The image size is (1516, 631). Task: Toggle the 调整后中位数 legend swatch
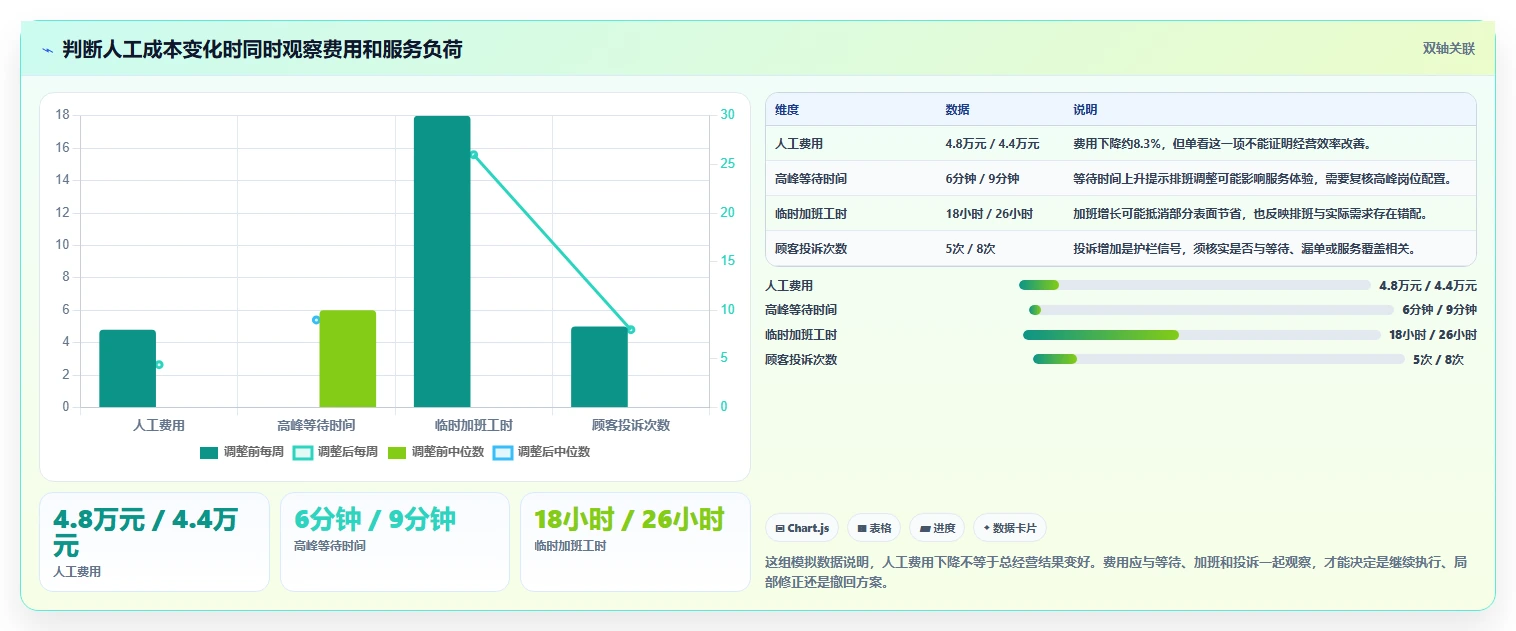click(x=503, y=452)
